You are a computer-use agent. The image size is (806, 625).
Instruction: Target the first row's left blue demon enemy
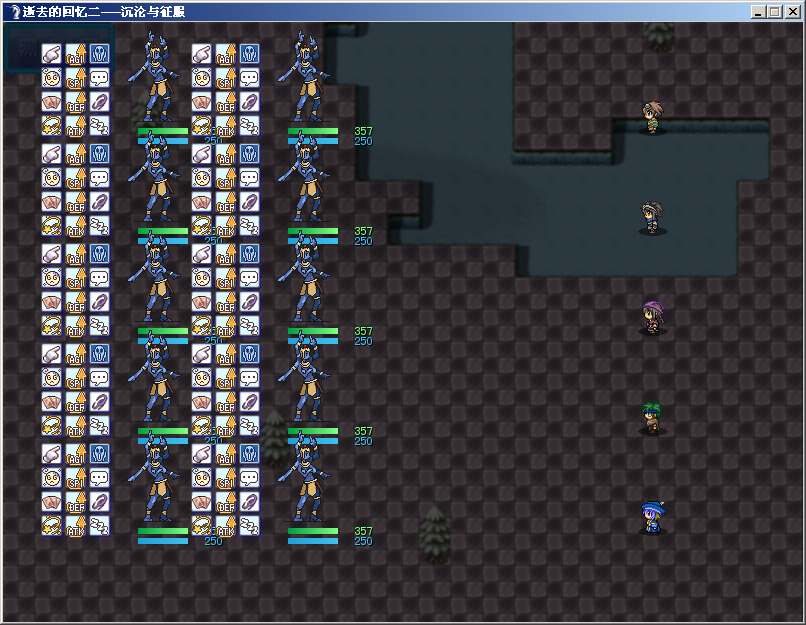click(154, 77)
